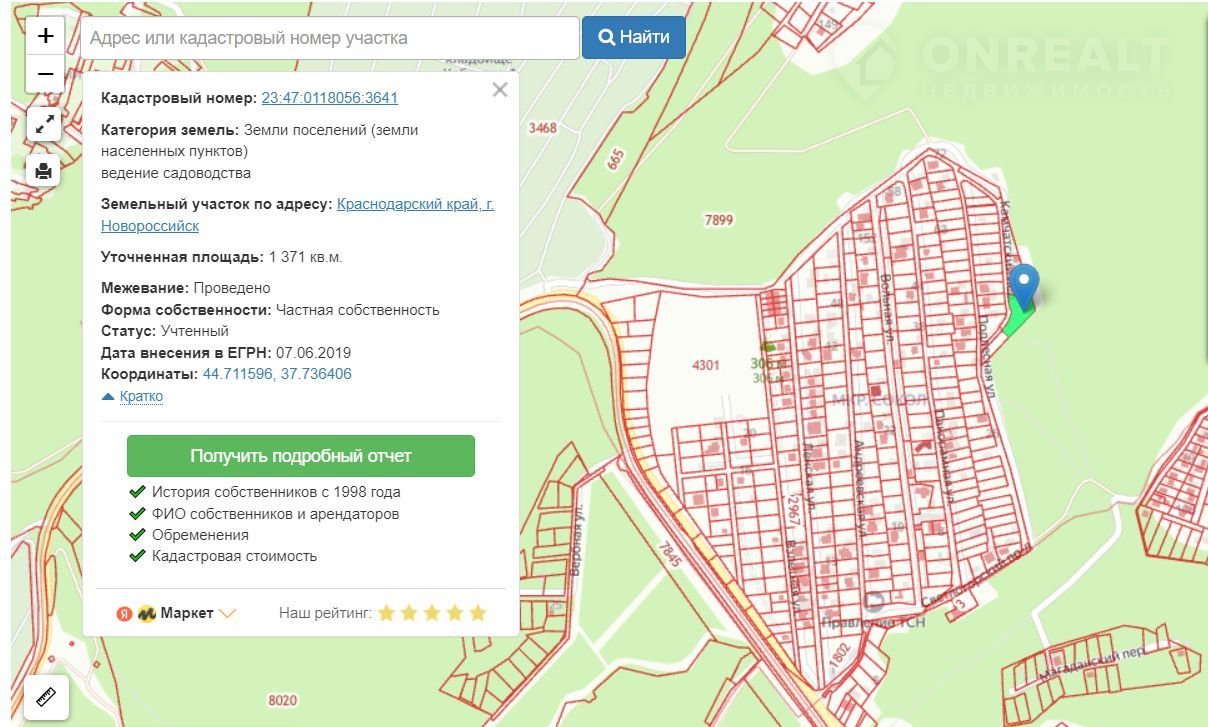The width and height of the screenshot is (1208, 727).
Task: Print the map via printer icon
Action: click(x=44, y=171)
